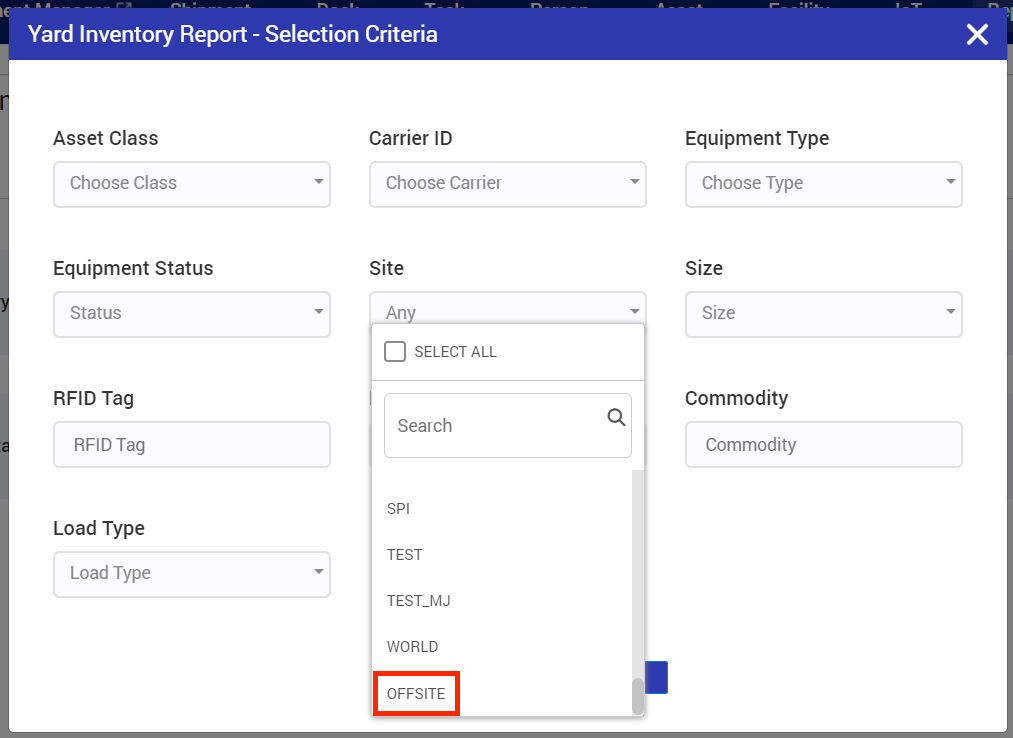1013x738 pixels.
Task: Click the search magnifier icon
Action: [616, 417]
